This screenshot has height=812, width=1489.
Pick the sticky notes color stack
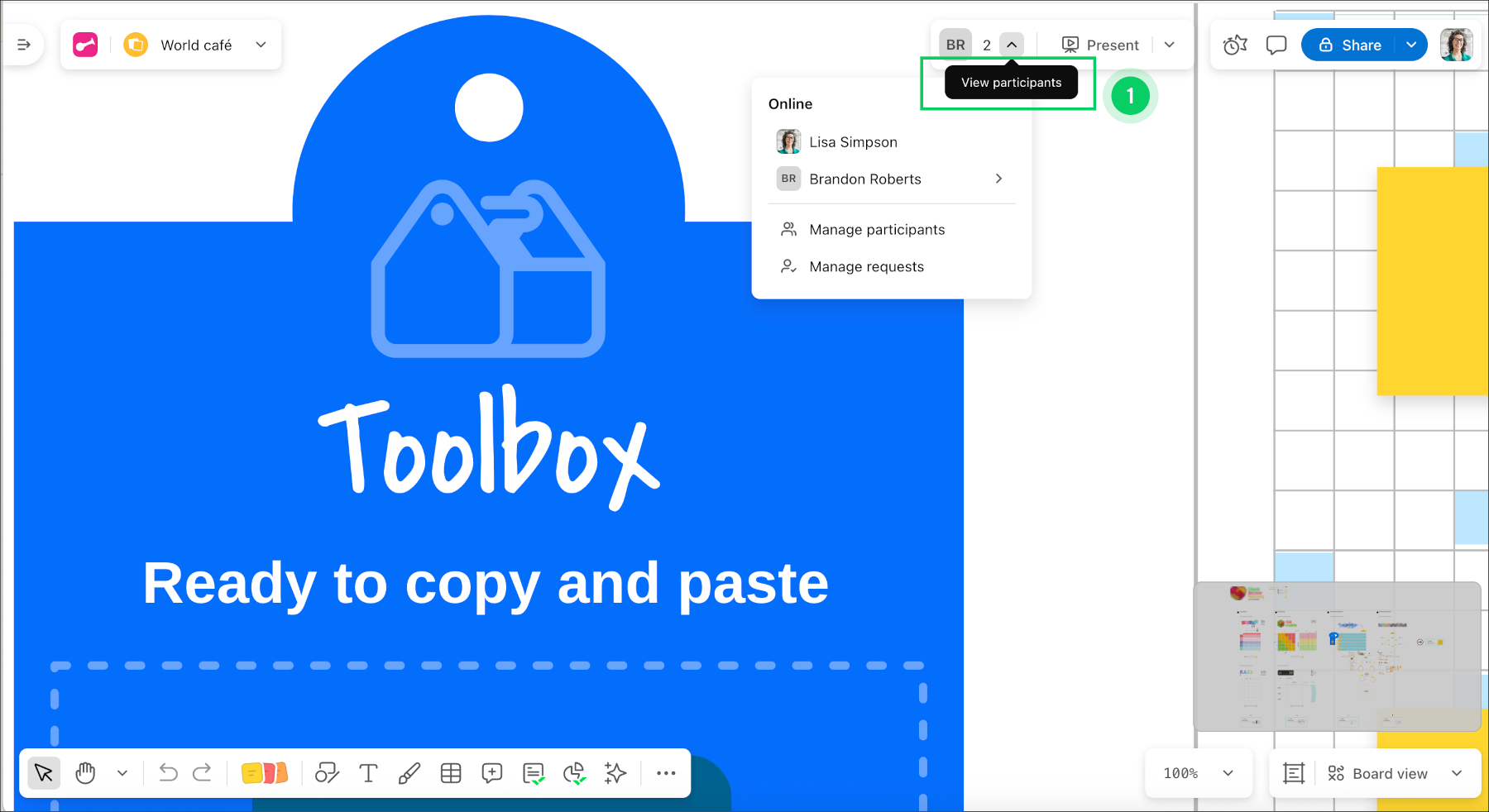tap(264, 773)
